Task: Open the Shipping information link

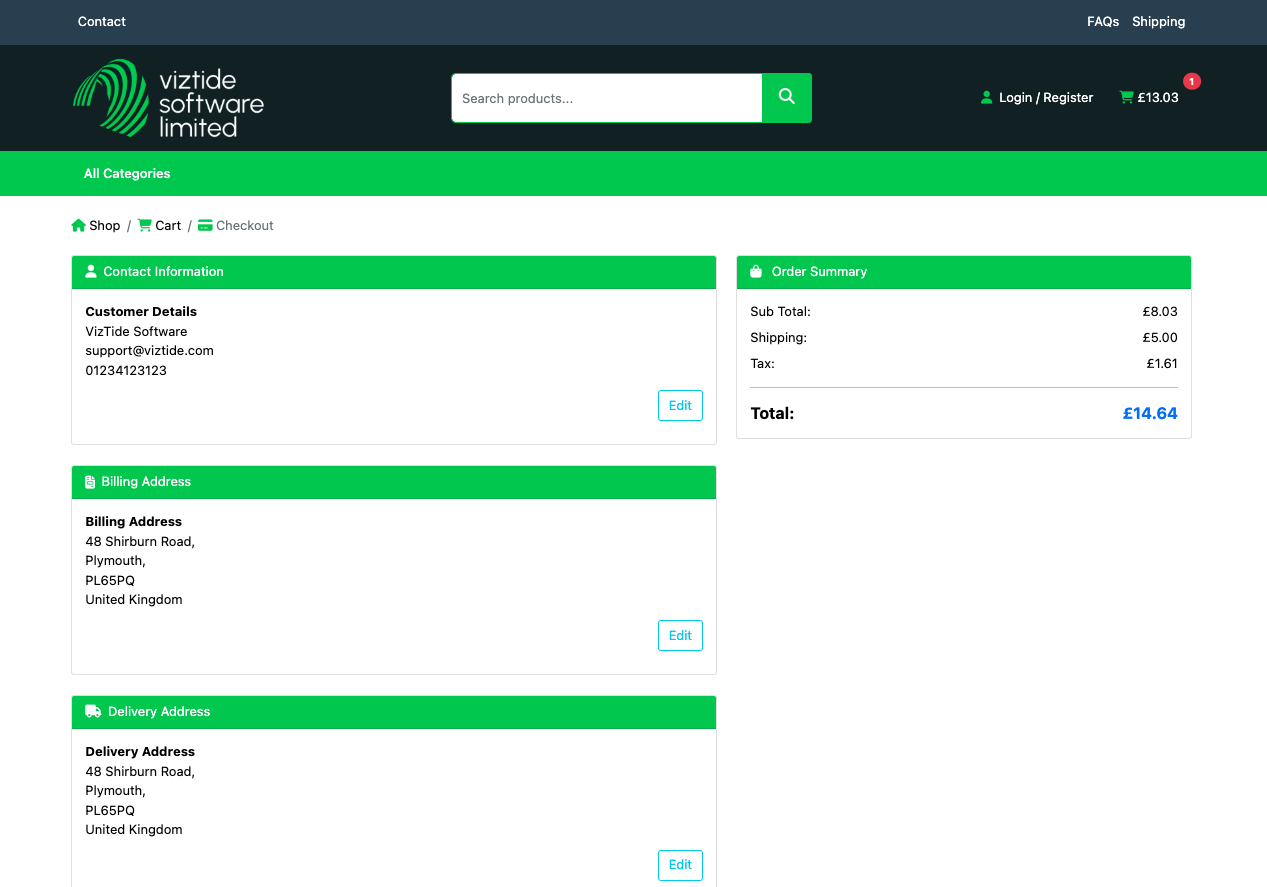Action: pyautogui.click(x=1158, y=22)
